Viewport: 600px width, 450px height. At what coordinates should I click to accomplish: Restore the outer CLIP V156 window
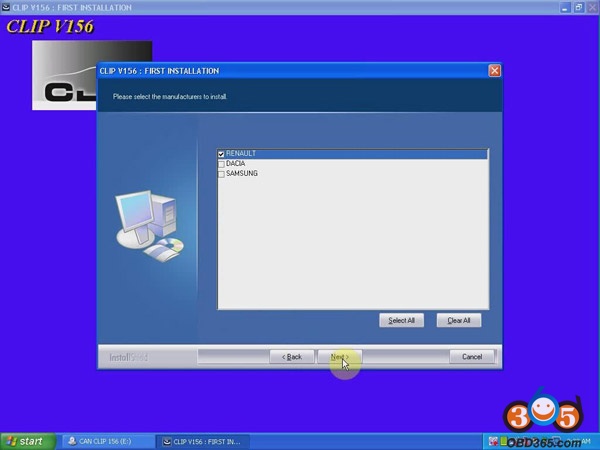click(579, 7)
